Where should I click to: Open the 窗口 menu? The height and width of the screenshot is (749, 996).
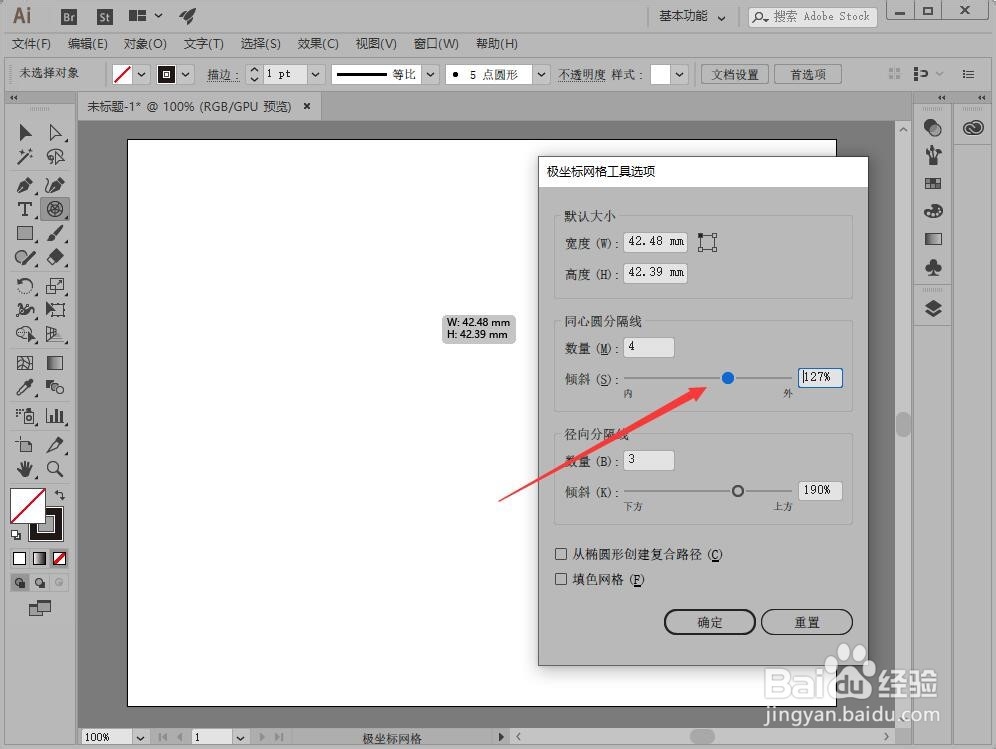pos(436,43)
